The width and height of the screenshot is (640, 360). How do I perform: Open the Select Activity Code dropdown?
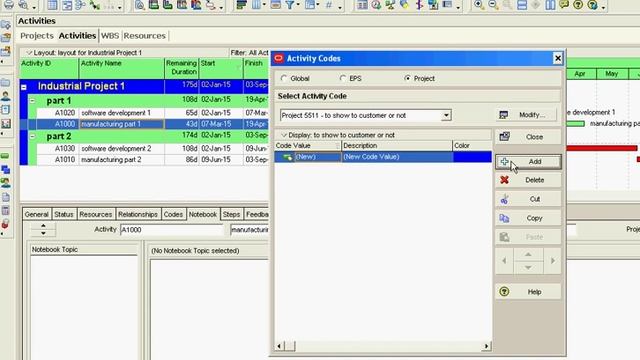pyautogui.click(x=446, y=115)
